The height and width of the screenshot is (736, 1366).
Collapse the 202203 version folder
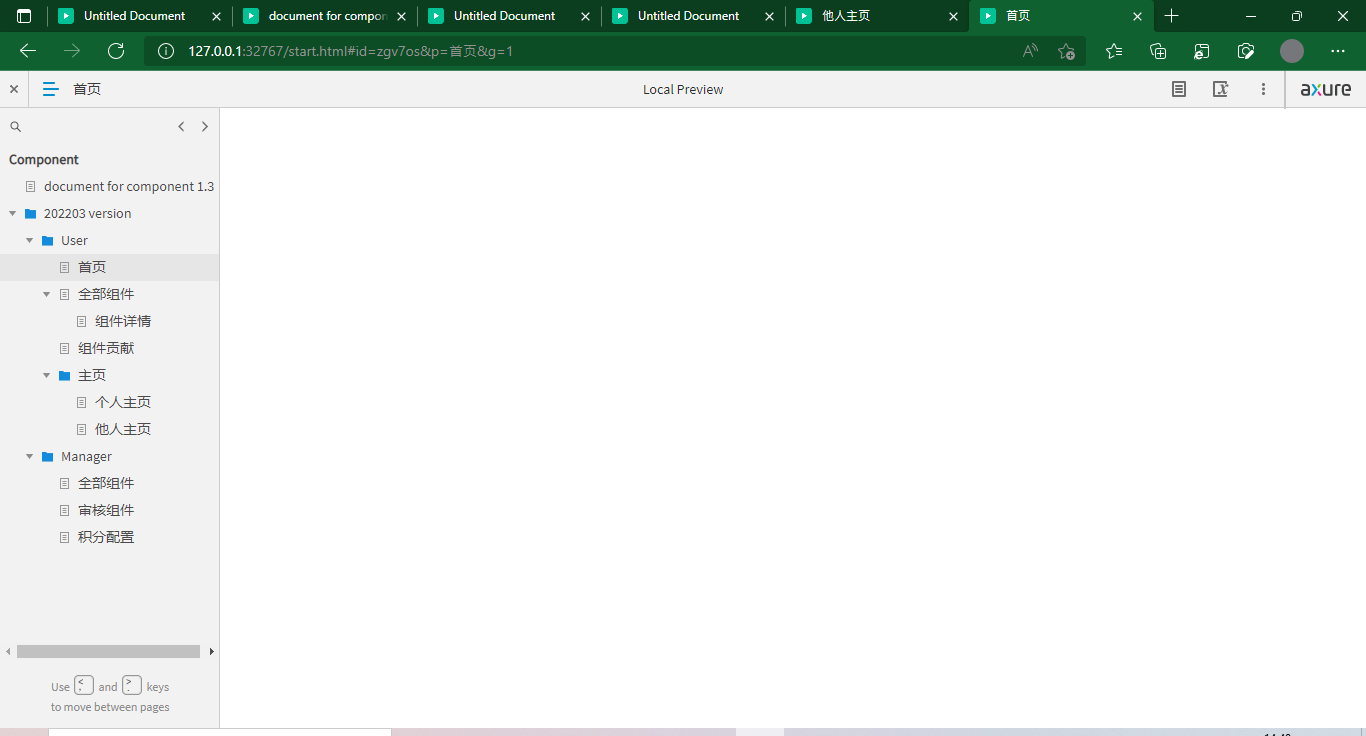pyautogui.click(x=12, y=213)
